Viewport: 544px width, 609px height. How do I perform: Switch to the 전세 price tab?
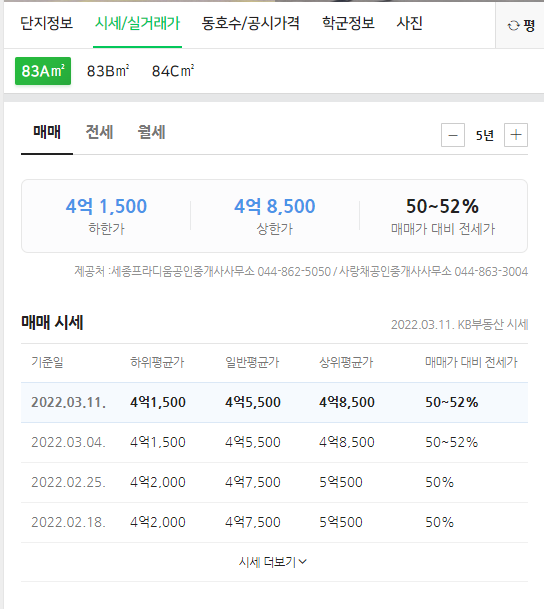[99, 132]
